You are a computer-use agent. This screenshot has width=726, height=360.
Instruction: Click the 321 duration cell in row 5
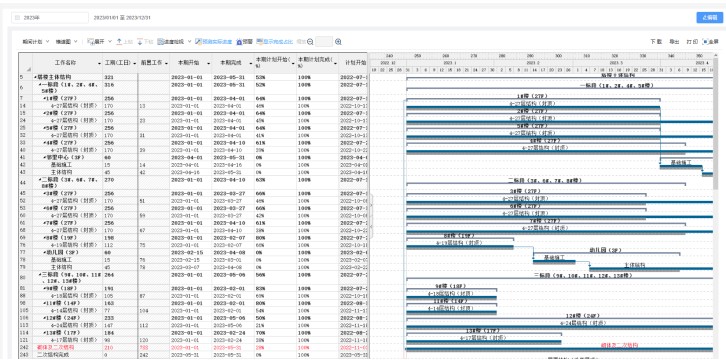pos(120,77)
